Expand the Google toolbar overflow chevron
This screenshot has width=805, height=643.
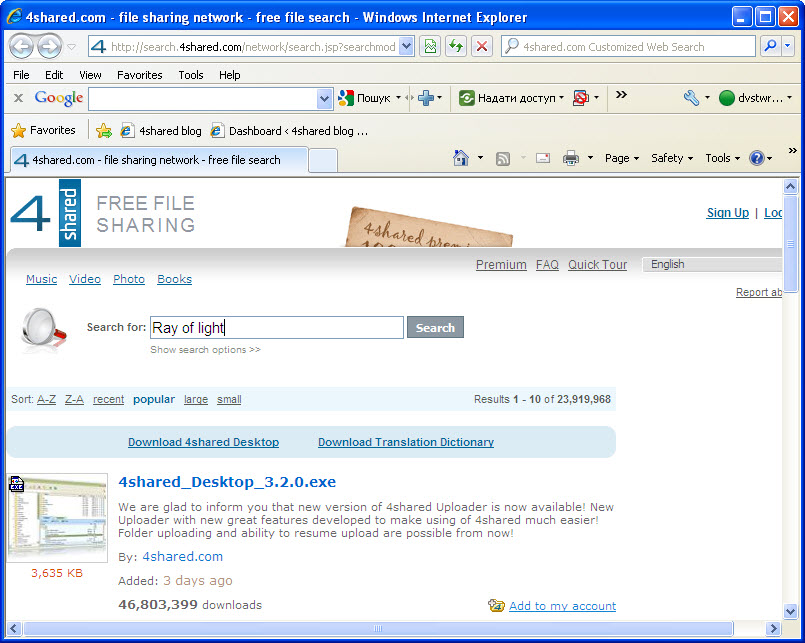(x=621, y=94)
